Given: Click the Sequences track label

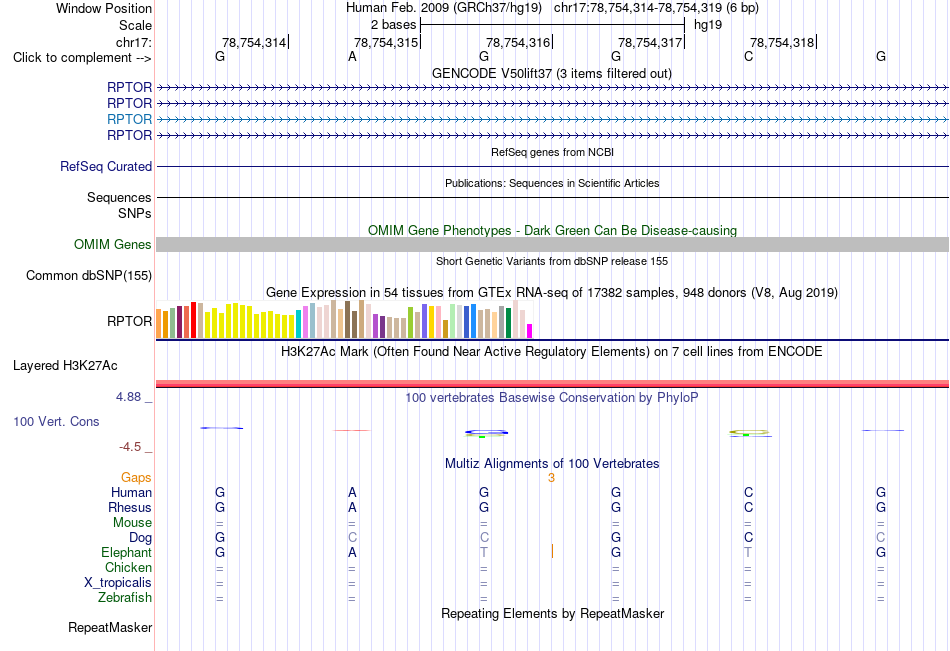Looking at the screenshot, I should pyautogui.click(x=119, y=198).
